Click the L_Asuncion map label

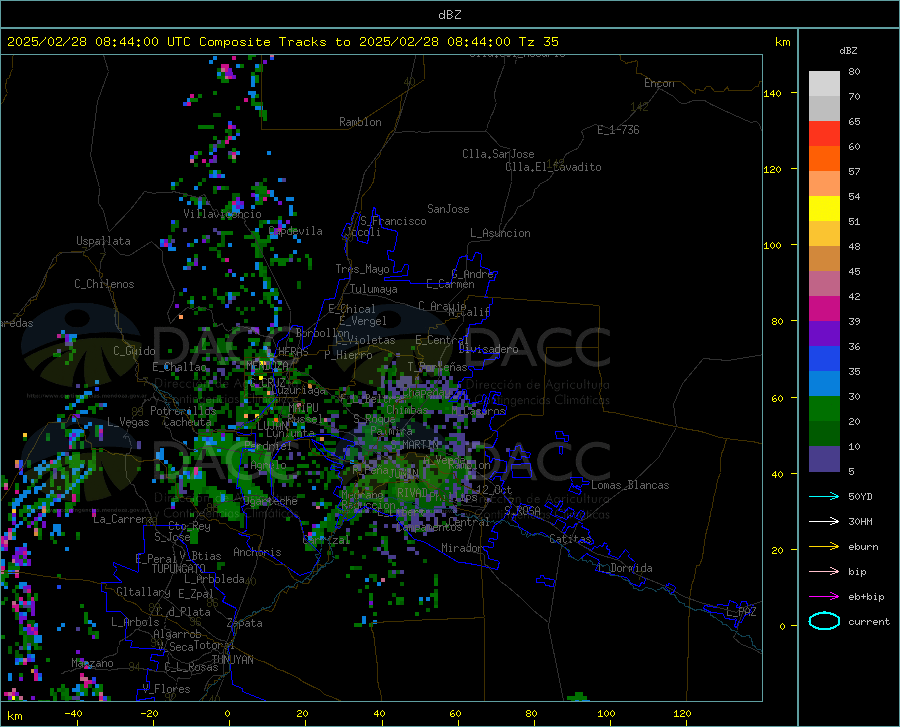(500, 233)
